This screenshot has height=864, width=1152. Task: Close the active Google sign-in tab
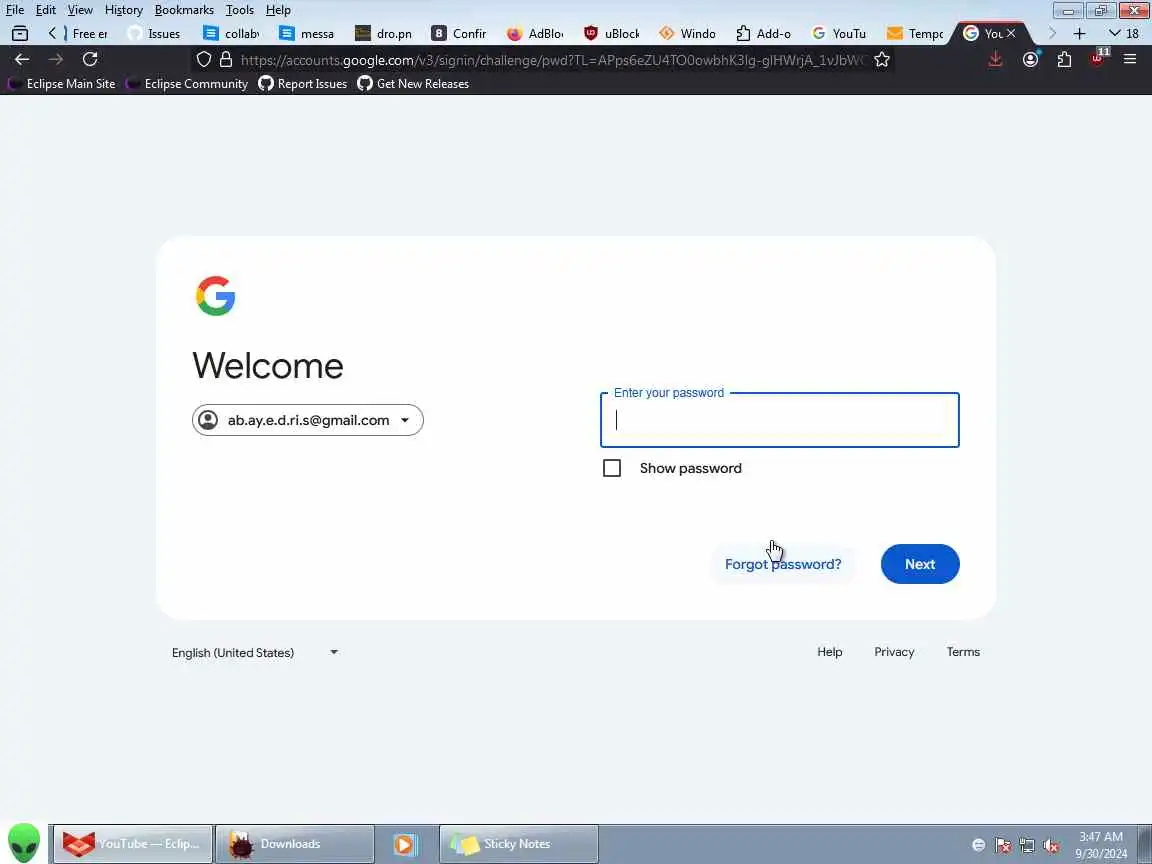tap(1011, 33)
